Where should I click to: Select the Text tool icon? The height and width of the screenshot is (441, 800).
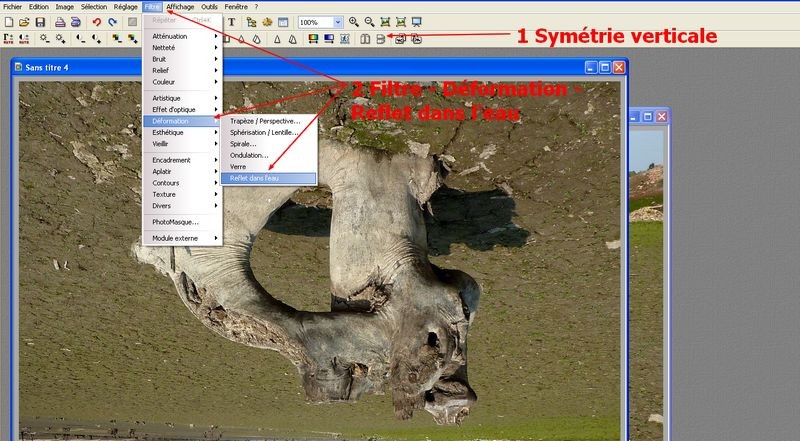click(x=232, y=22)
